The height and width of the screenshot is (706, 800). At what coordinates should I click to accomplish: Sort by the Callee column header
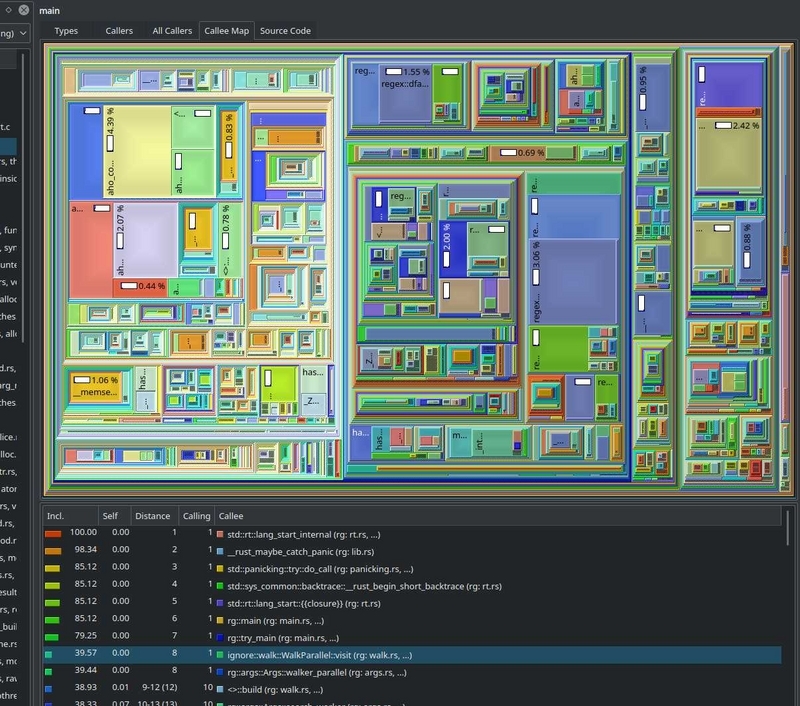(497, 516)
